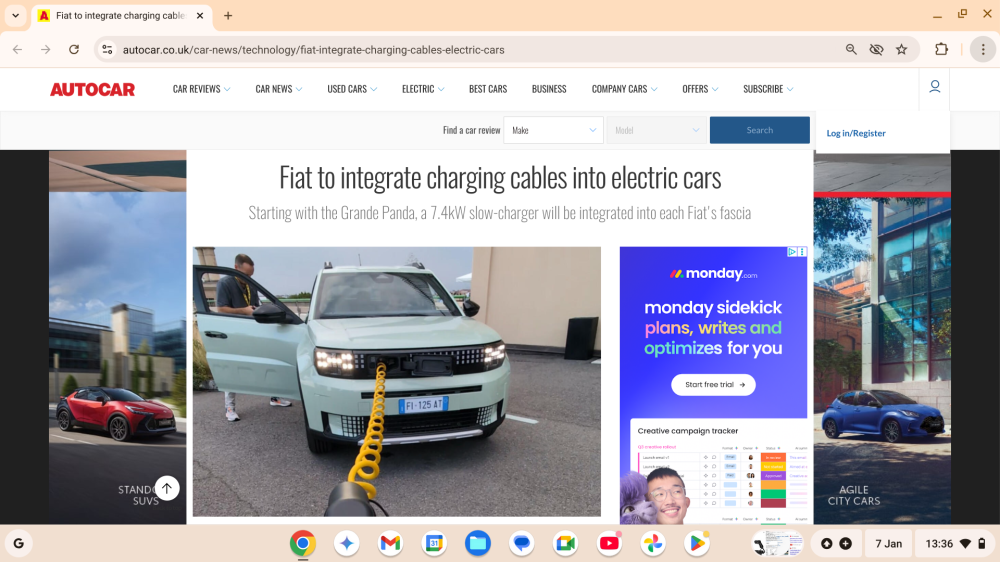
Task: Click the Log in/Register link
Action: click(x=856, y=133)
